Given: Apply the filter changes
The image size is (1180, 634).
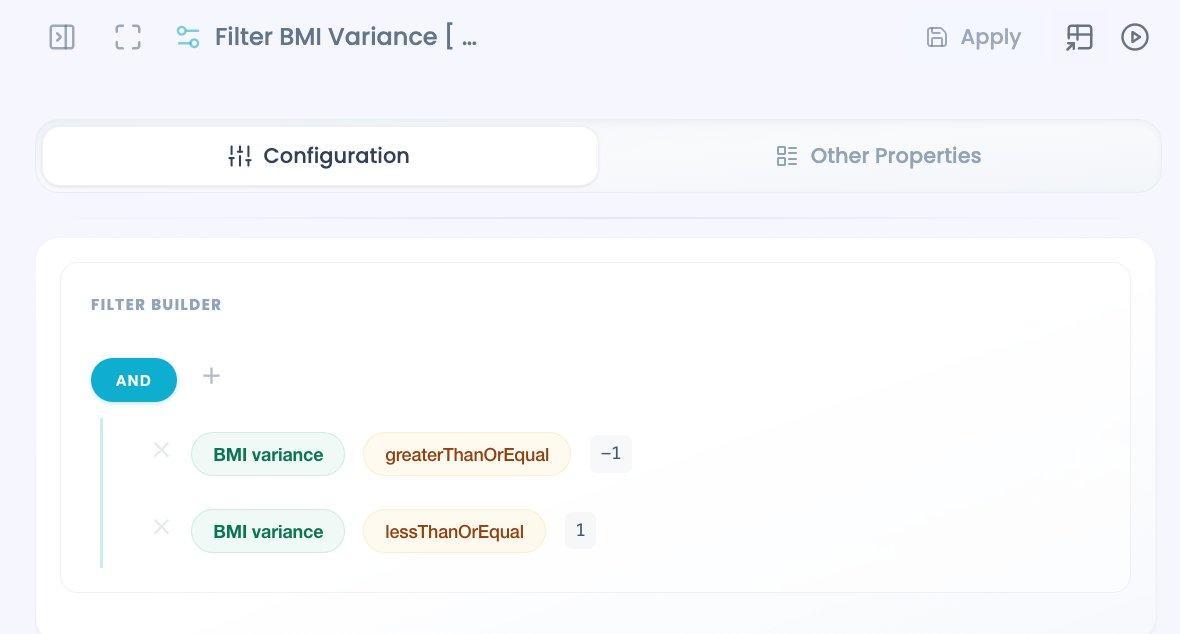Looking at the screenshot, I should 973,37.
